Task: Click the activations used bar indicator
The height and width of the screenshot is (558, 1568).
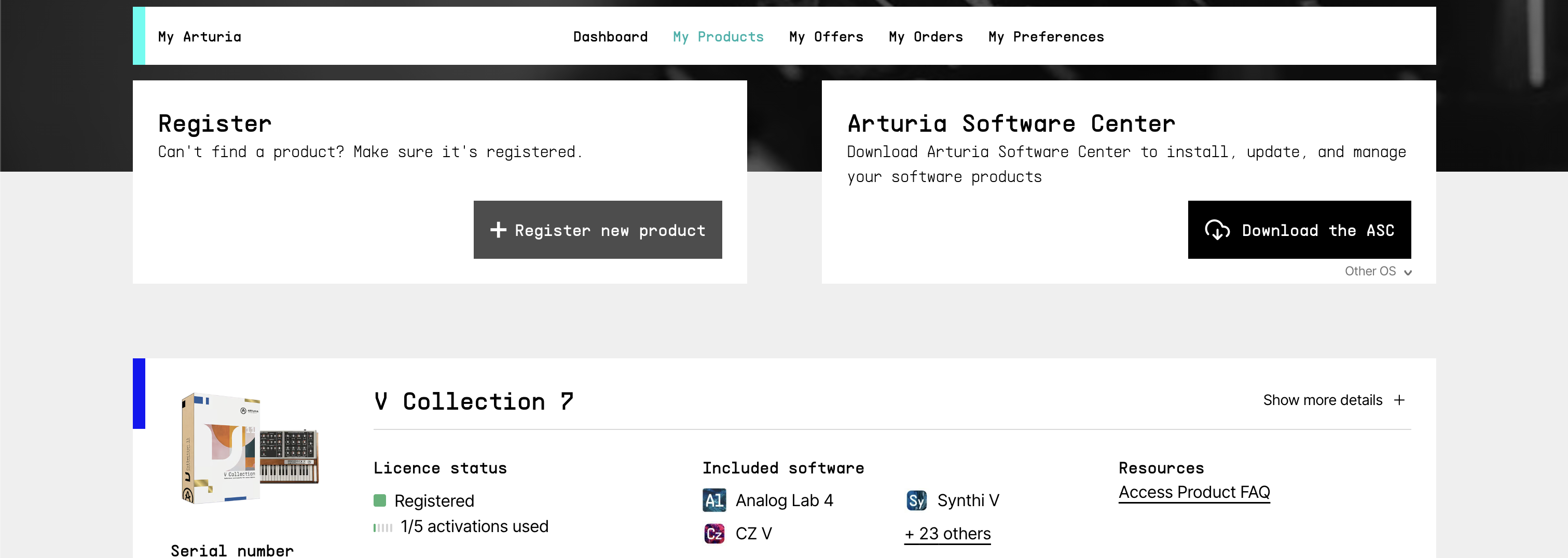Action: point(383,527)
